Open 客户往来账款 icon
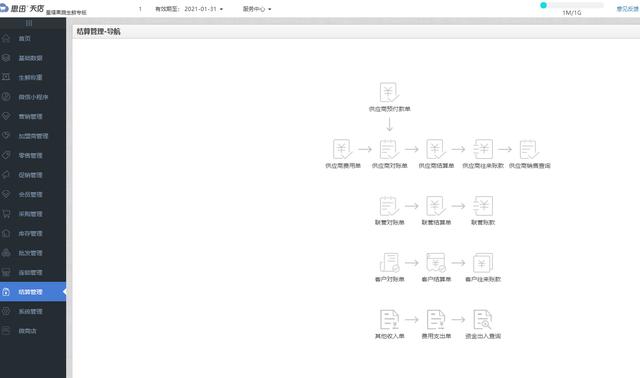This screenshot has height=378, width=640. [483, 263]
